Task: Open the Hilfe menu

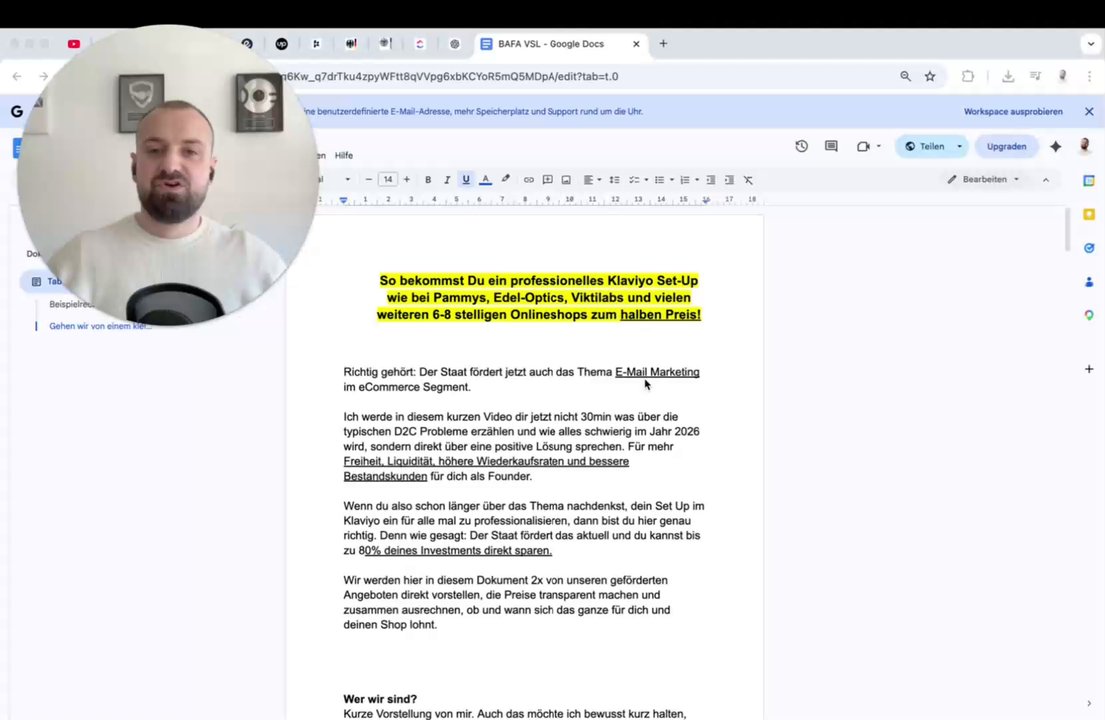Action: pyautogui.click(x=343, y=155)
